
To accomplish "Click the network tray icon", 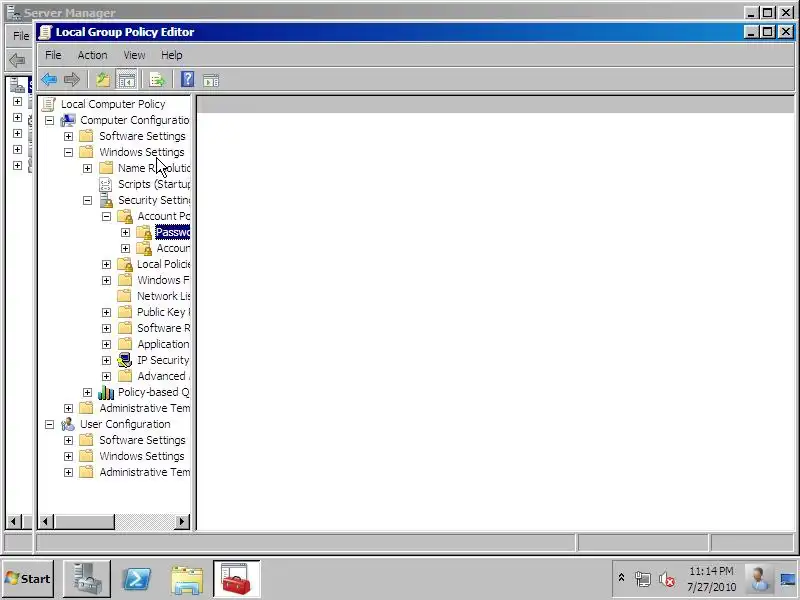I will [643, 579].
